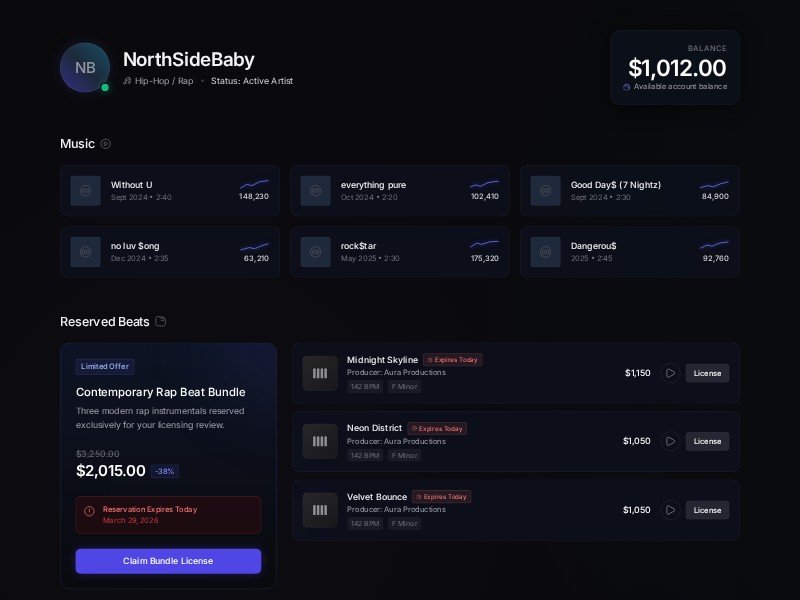Click the account balance amount
This screenshot has height=600, width=800.
tap(677, 68)
